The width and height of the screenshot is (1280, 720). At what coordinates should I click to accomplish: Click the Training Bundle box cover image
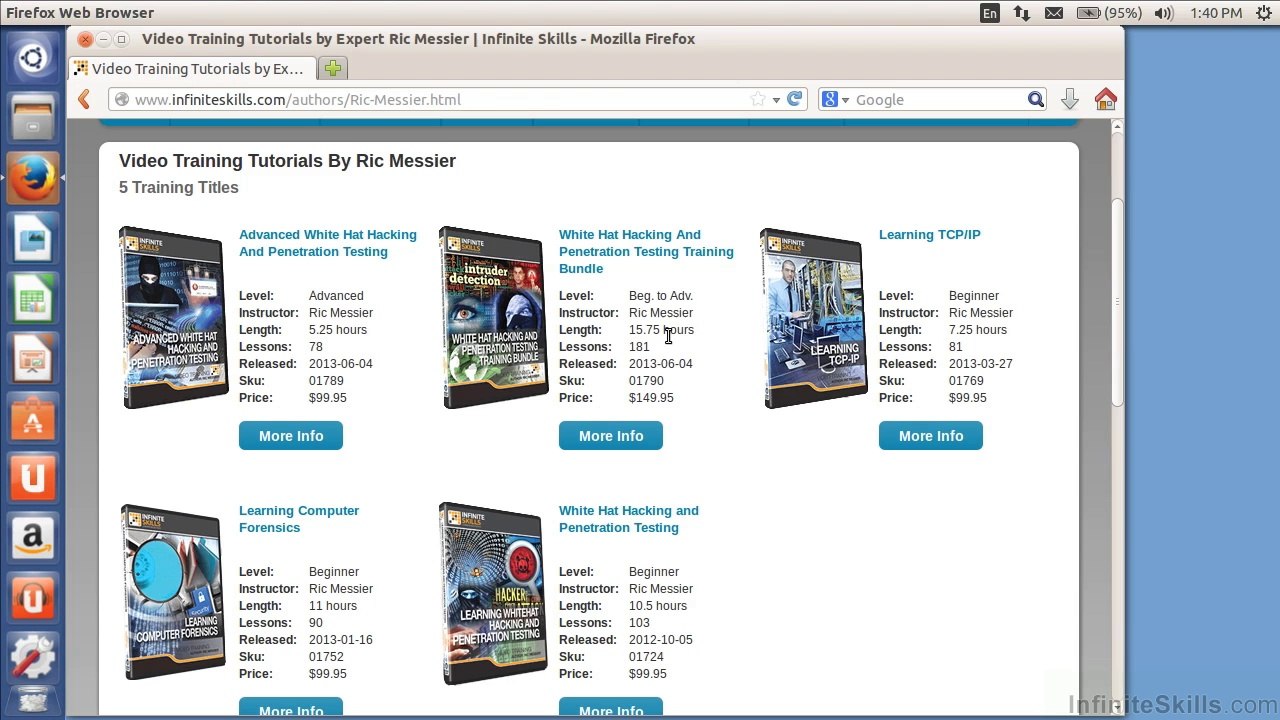pos(493,318)
